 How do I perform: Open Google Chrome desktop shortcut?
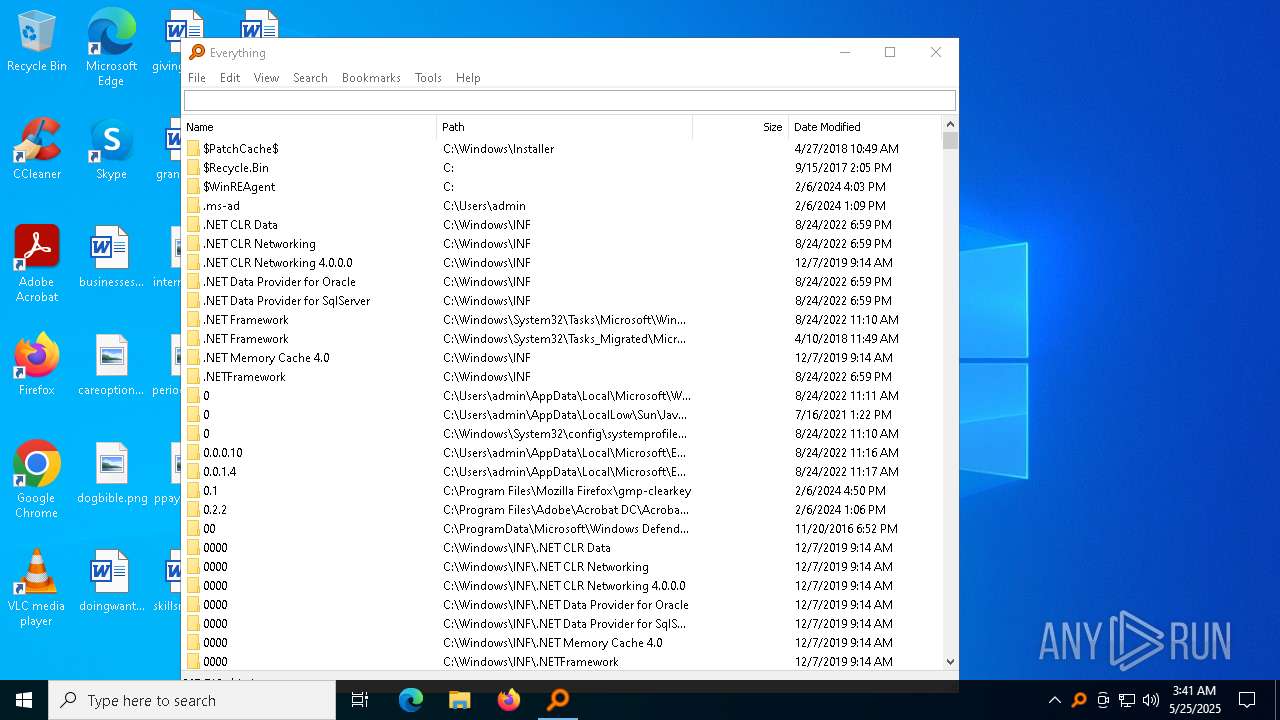(x=37, y=480)
